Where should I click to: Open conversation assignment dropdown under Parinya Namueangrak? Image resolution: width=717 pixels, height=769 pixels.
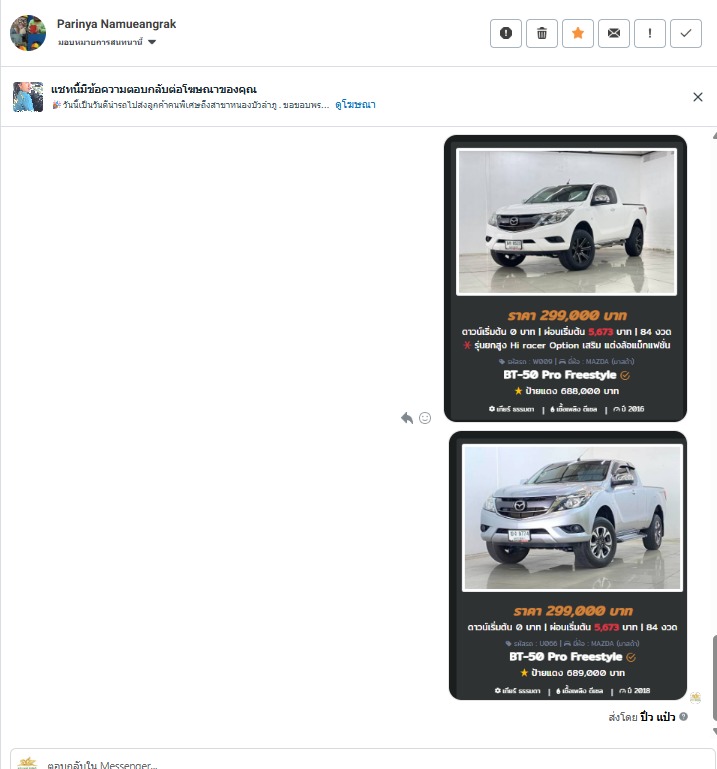coord(107,42)
